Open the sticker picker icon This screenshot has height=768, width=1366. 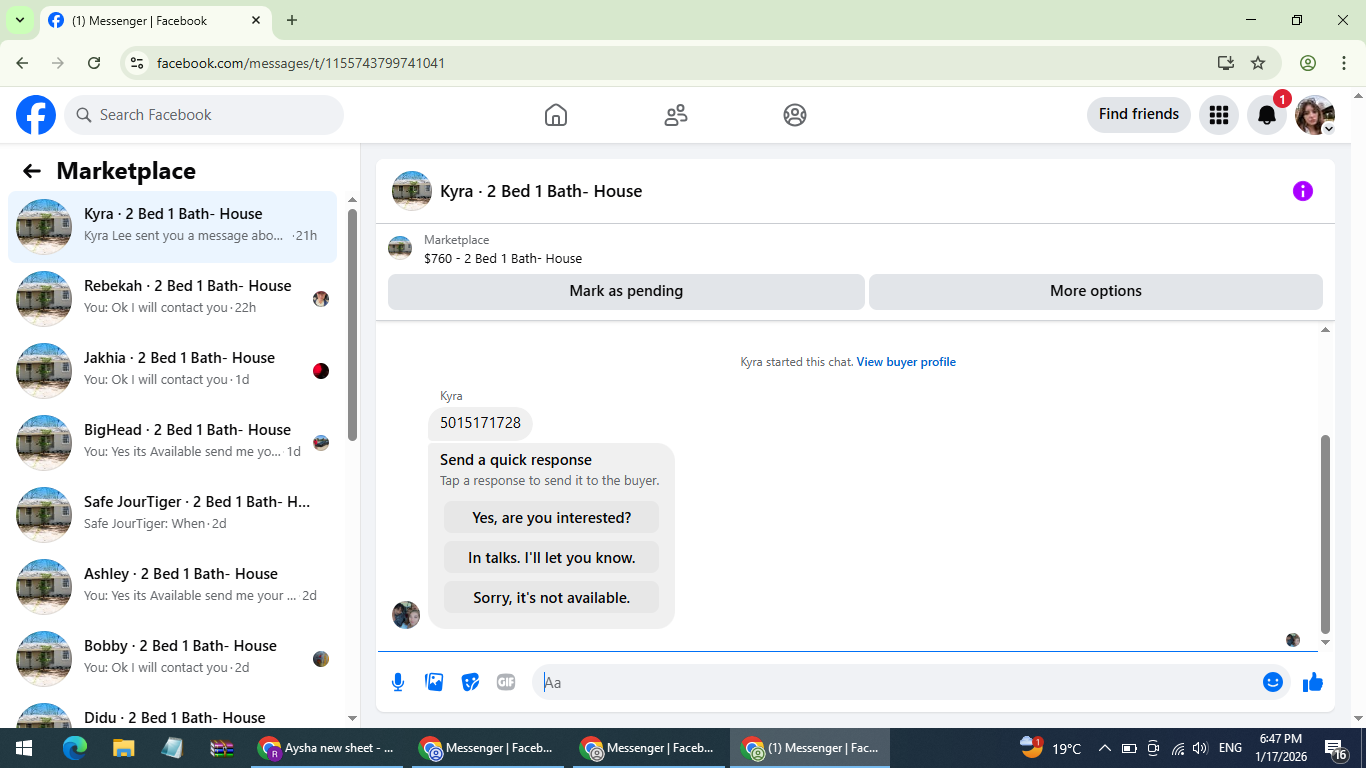tap(470, 682)
